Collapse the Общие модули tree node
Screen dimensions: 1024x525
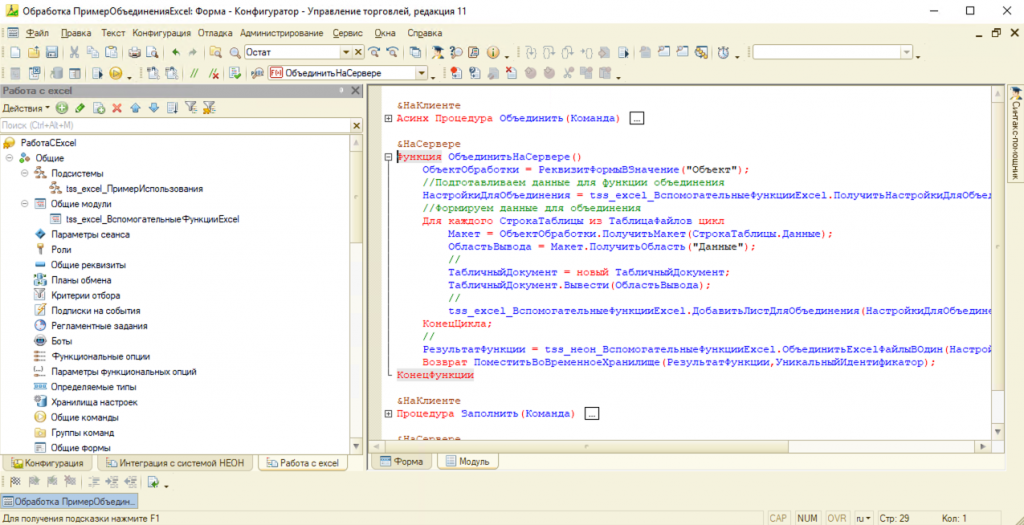[25, 204]
